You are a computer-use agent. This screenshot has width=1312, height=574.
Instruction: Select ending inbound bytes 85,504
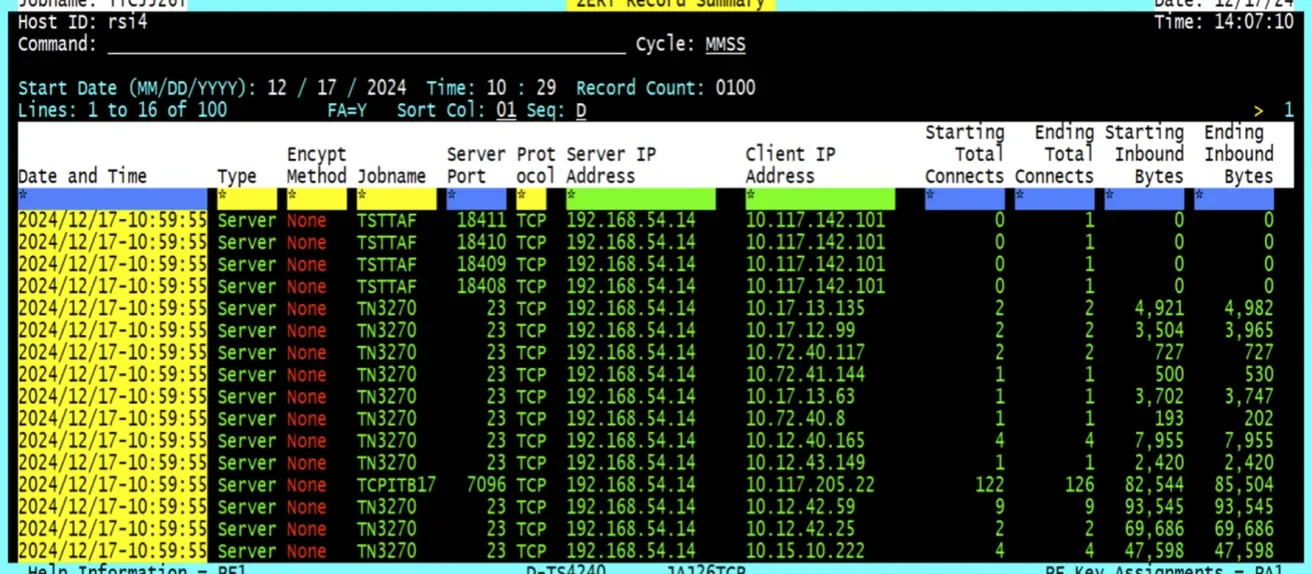point(1244,484)
